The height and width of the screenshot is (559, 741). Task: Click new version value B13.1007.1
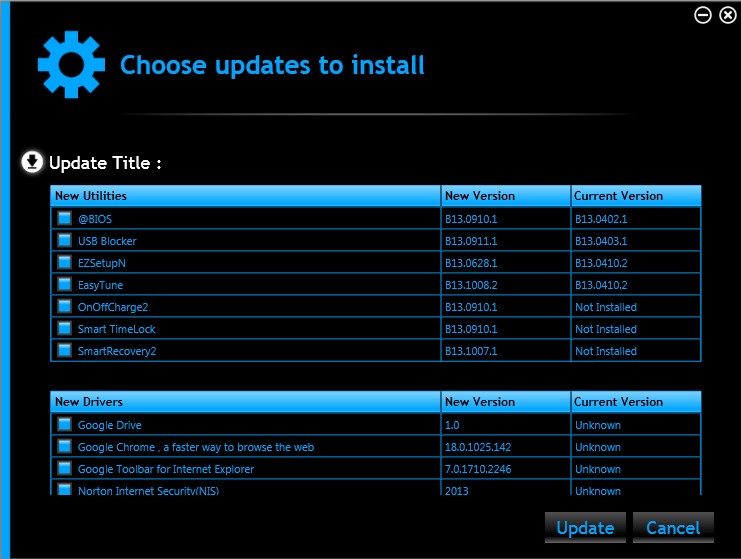pyautogui.click(x=471, y=351)
